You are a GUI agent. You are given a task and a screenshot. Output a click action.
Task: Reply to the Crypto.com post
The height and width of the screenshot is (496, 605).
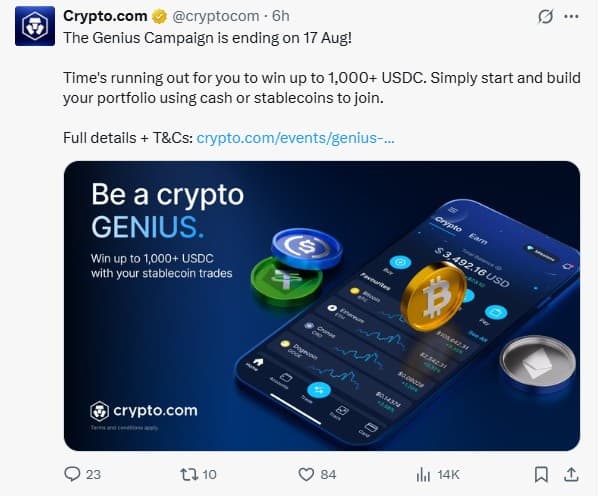(x=71, y=474)
